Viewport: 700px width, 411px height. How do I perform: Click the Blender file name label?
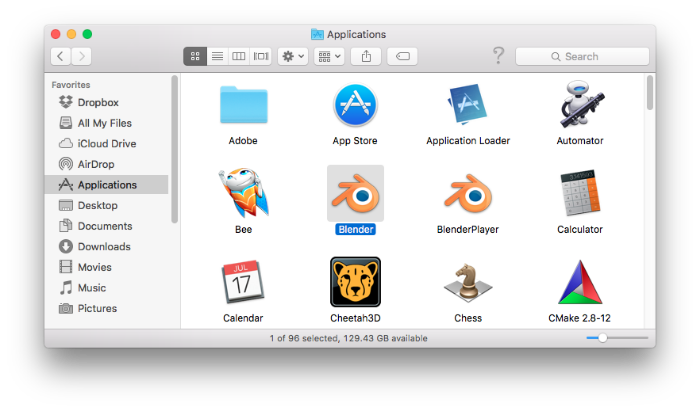click(355, 229)
